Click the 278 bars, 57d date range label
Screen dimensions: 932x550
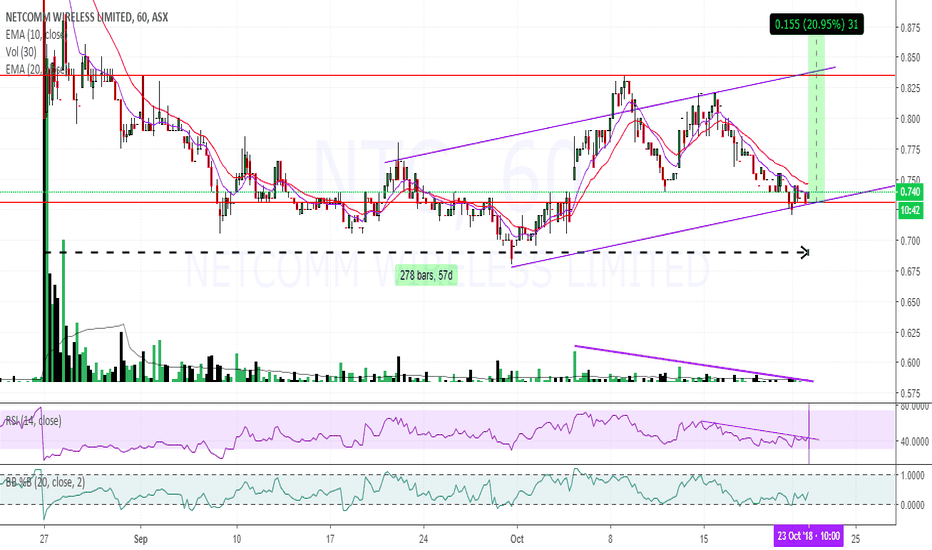click(426, 275)
